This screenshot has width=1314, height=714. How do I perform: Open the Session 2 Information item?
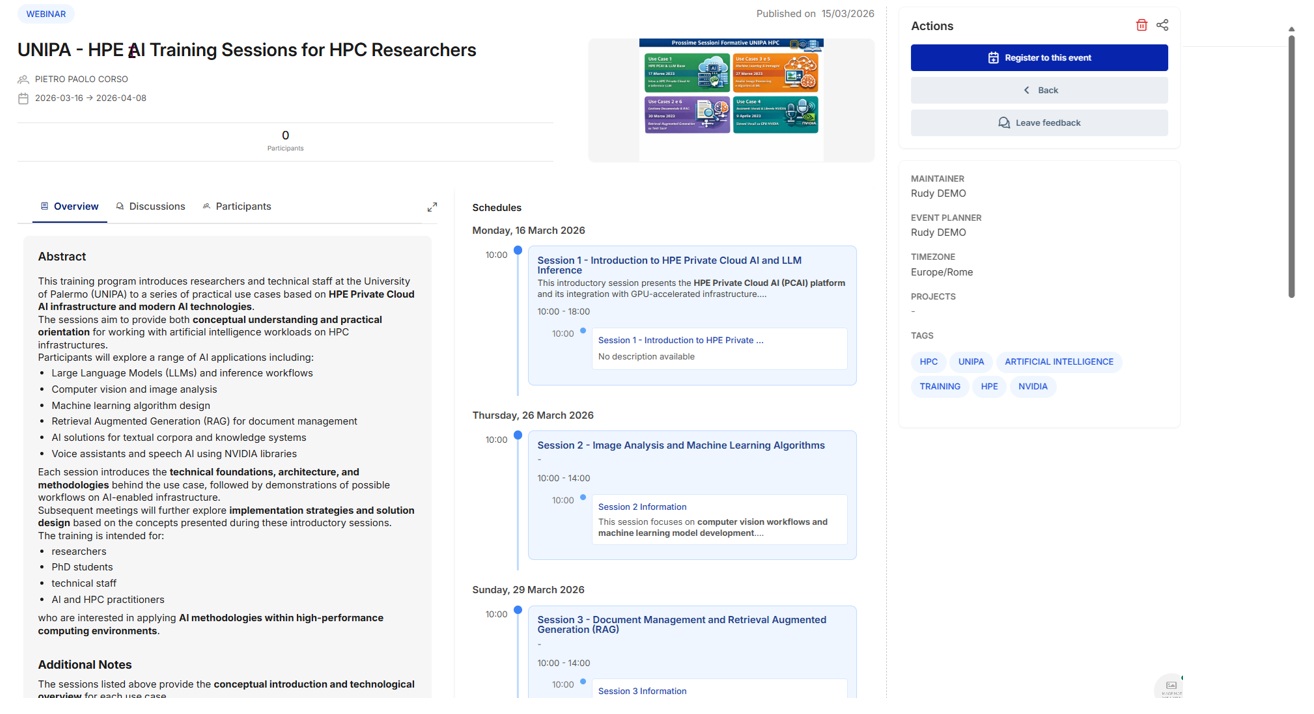(x=642, y=507)
